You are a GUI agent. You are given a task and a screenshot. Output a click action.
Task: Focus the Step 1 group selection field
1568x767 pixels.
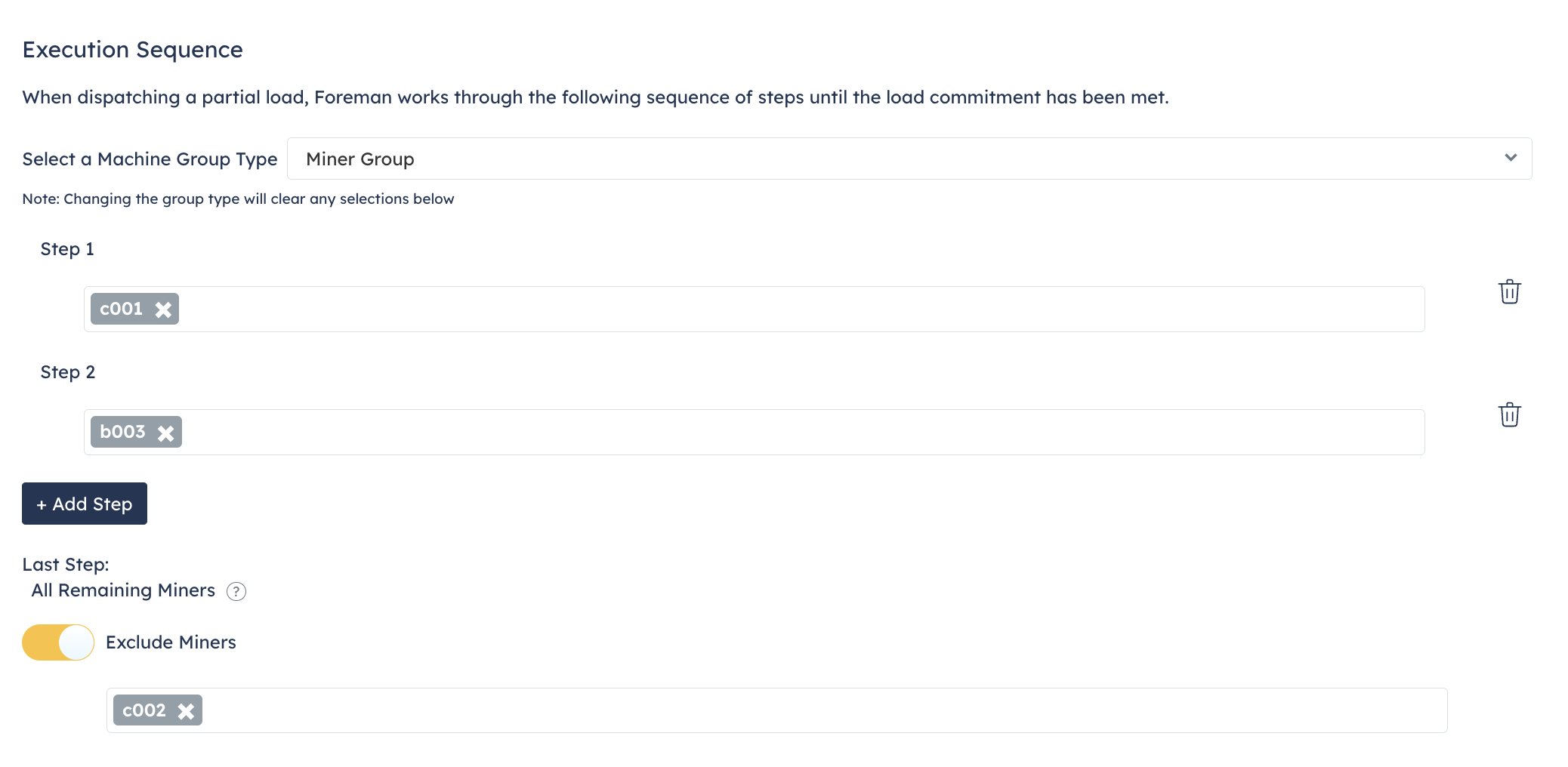pos(755,310)
